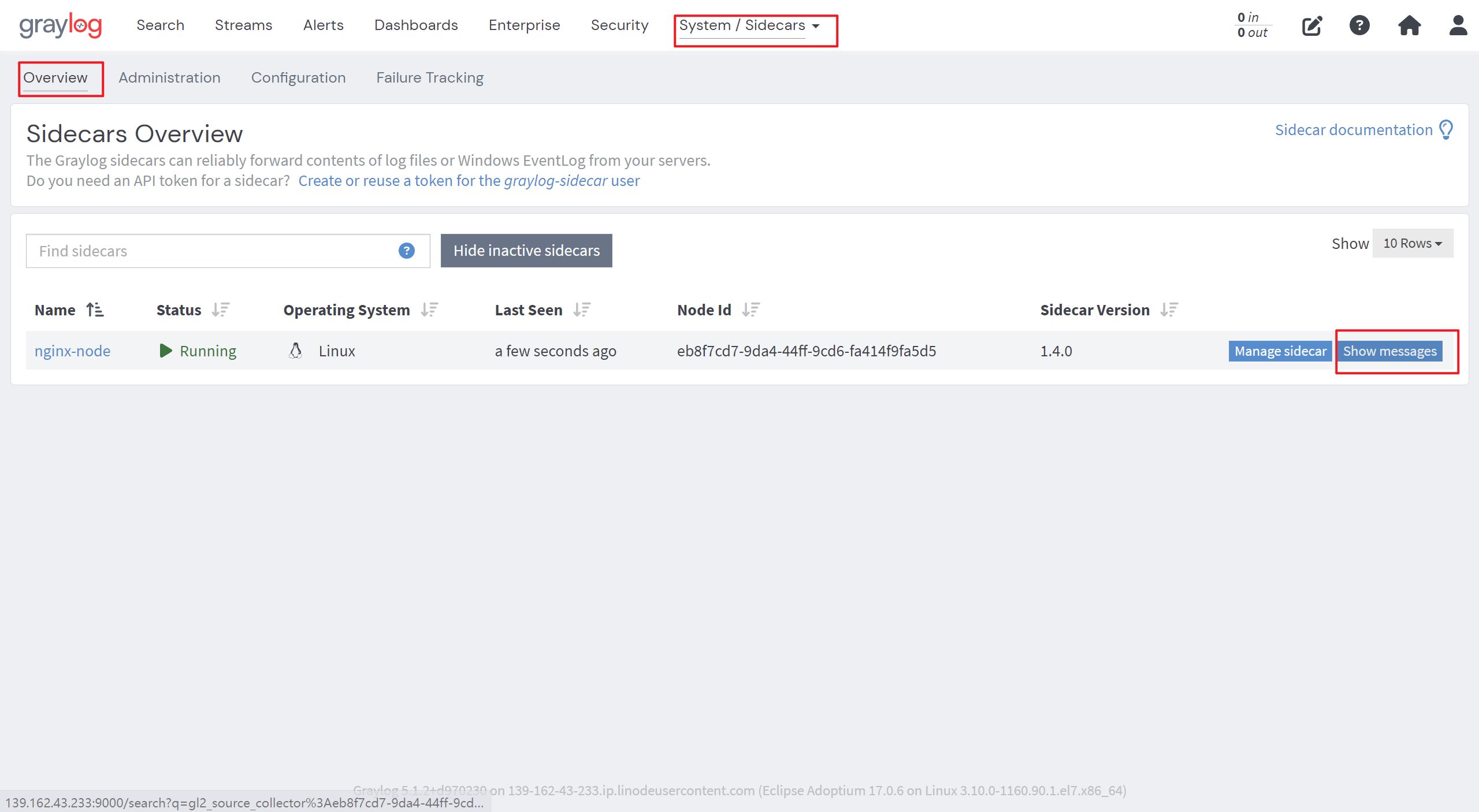Switch to the Administration tab
Image resolution: width=1479 pixels, height=812 pixels.
click(x=169, y=78)
